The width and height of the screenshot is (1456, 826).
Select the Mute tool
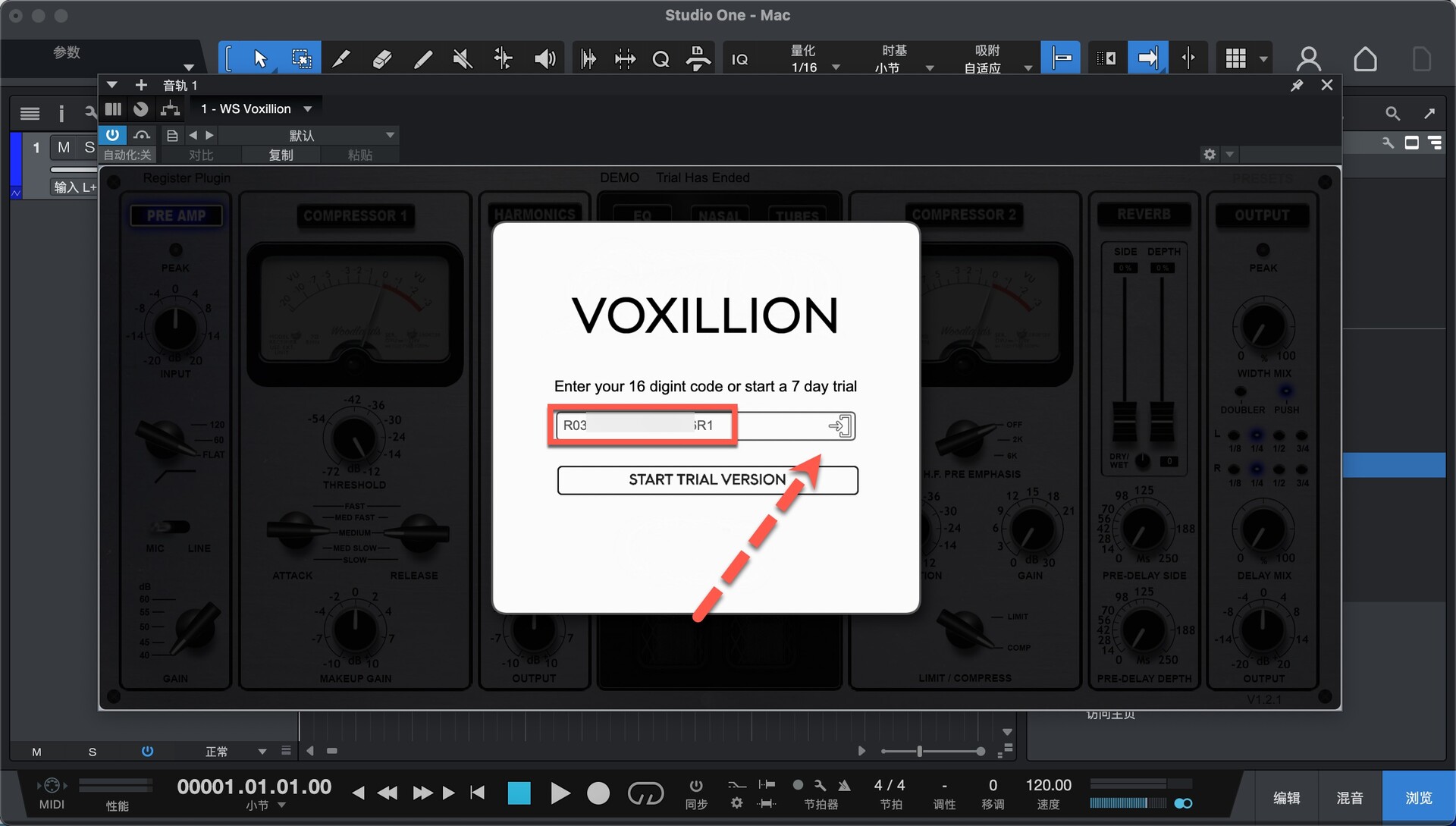[462, 58]
